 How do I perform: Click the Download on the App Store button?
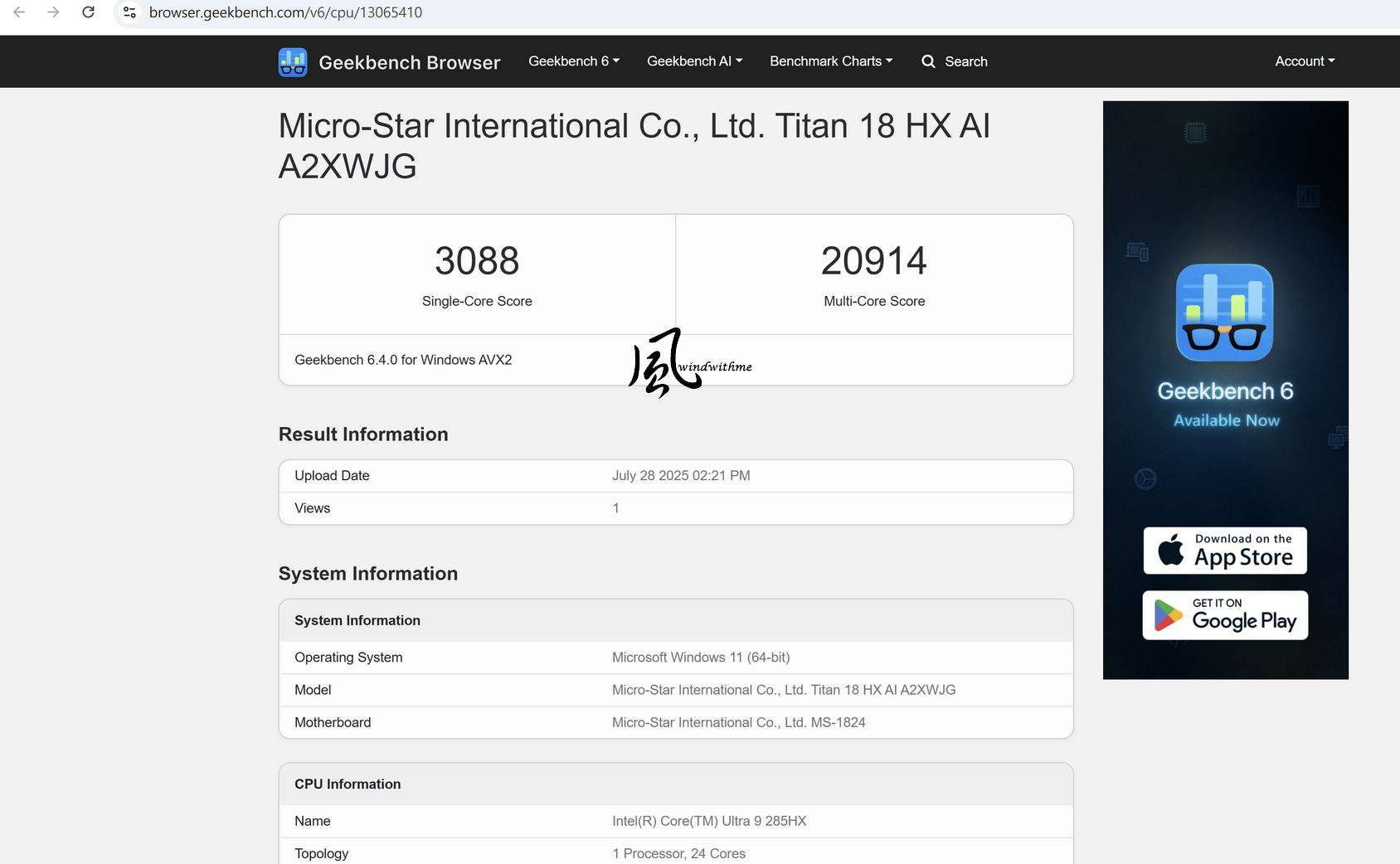tap(1225, 551)
